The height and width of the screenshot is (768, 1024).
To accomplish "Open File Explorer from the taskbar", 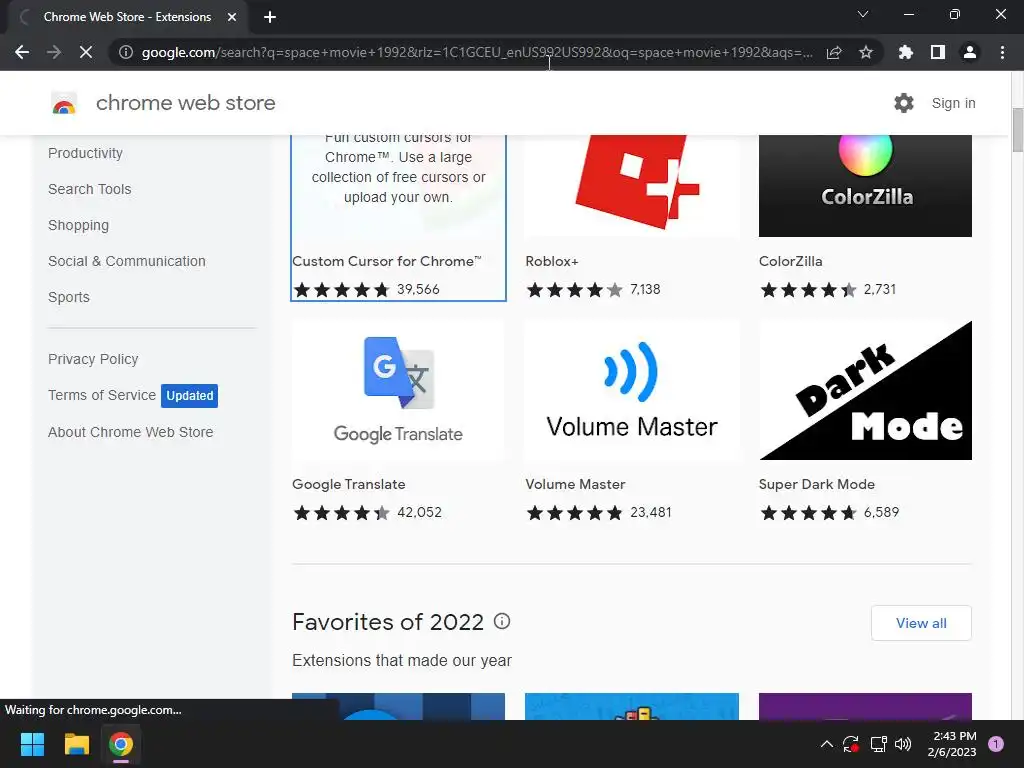I will click(x=76, y=744).
